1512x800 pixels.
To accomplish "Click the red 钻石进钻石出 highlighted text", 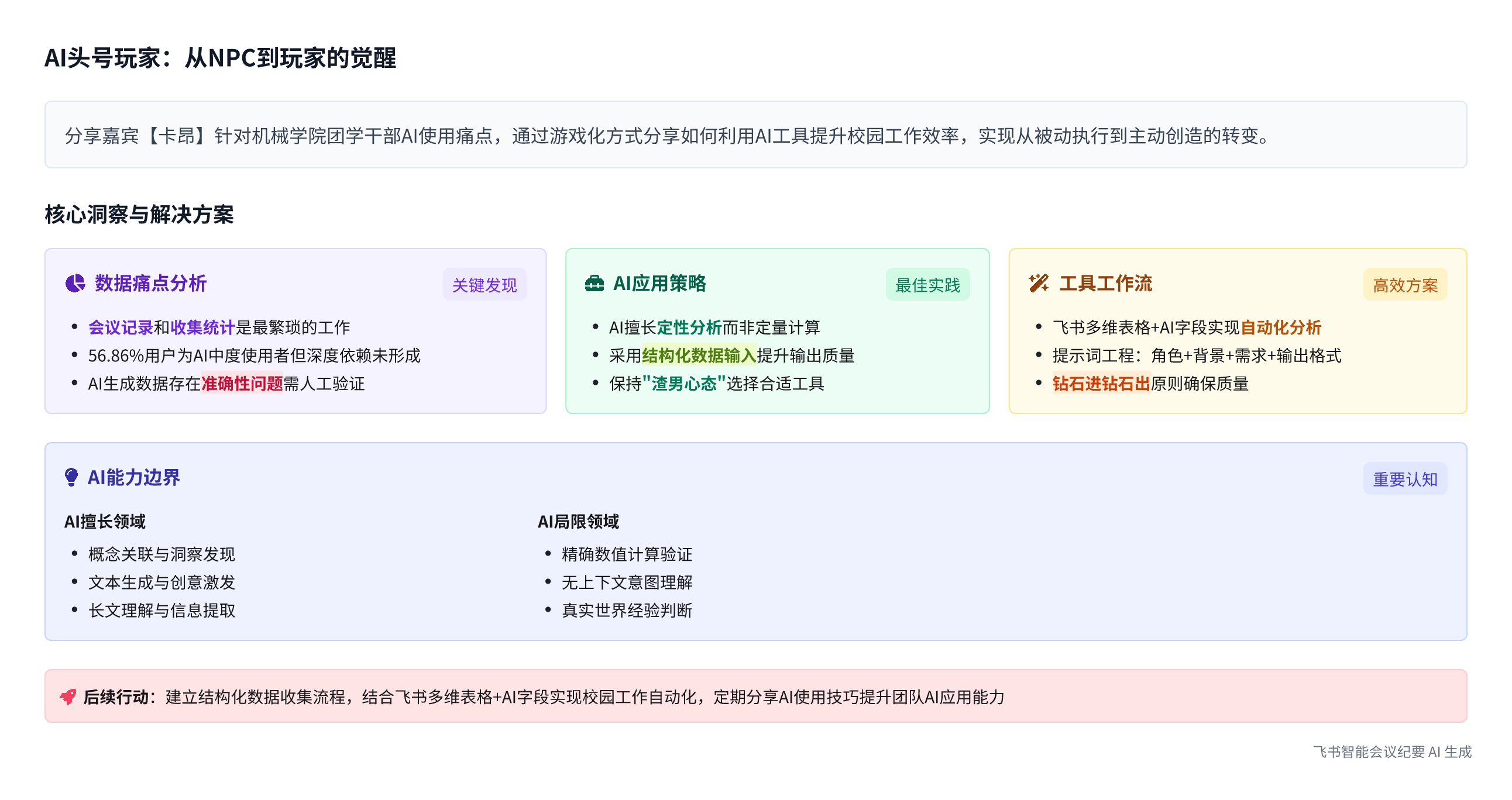I will click(1101, 384).
